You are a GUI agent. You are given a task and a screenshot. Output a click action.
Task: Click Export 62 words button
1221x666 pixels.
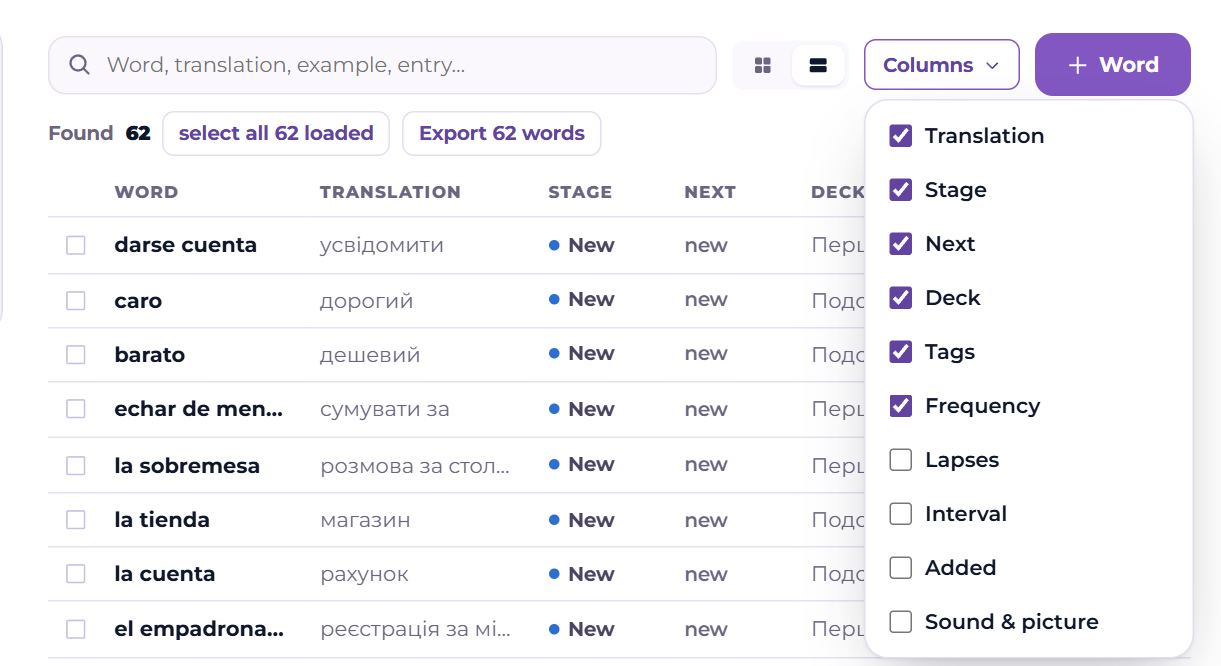pos(502,133)
